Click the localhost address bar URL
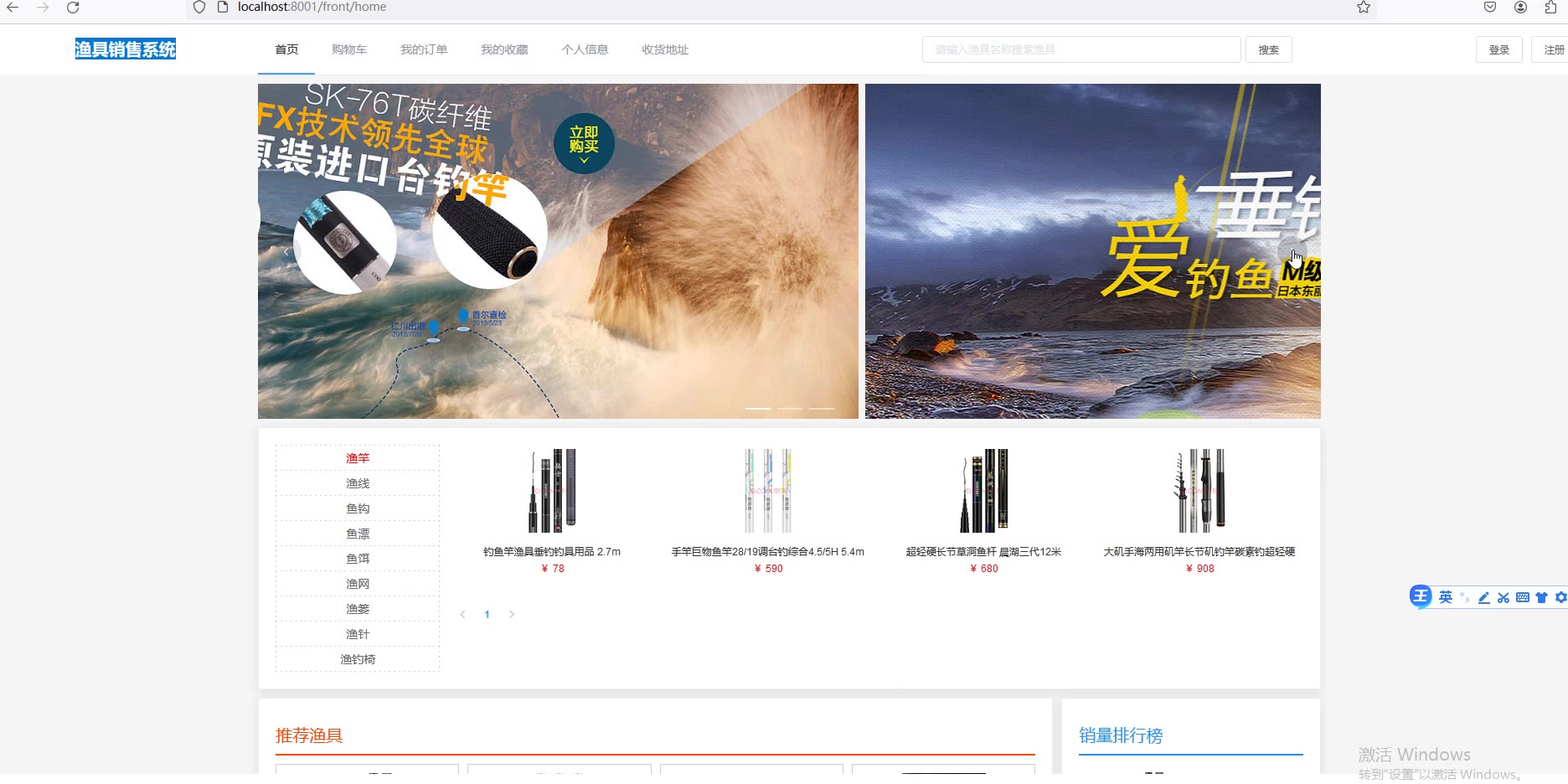This screenshot has width=1568, height=784. click(x=312, y=7)
